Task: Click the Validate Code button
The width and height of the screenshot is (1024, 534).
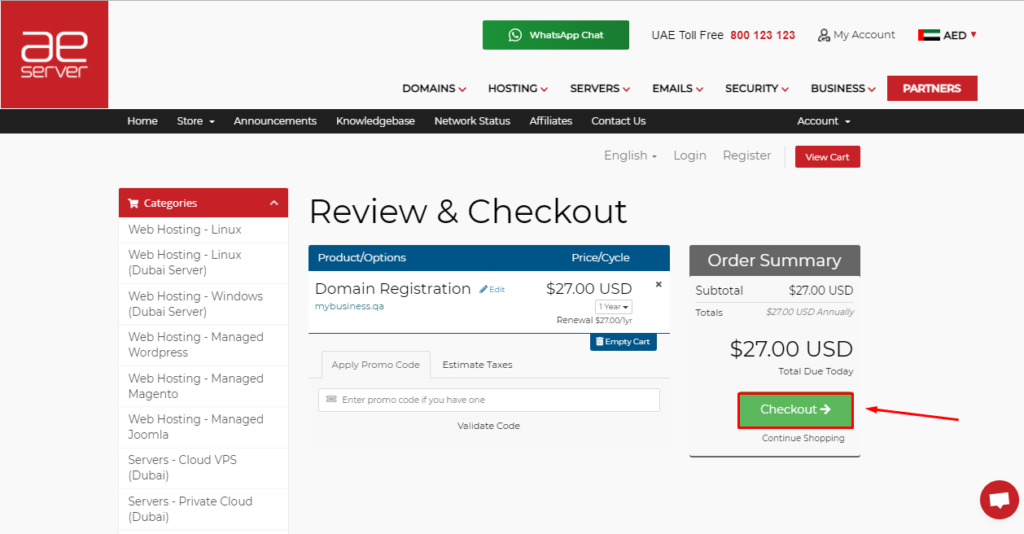Action: click(488, 426)
